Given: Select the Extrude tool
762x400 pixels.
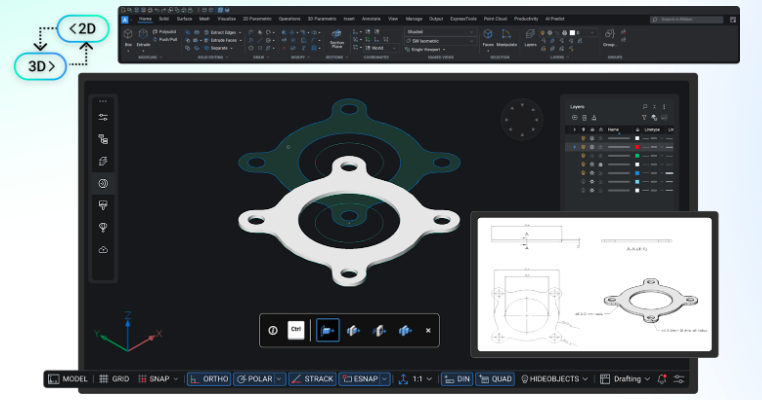Looking at the screenshot, I should click(x=143, y=36).
